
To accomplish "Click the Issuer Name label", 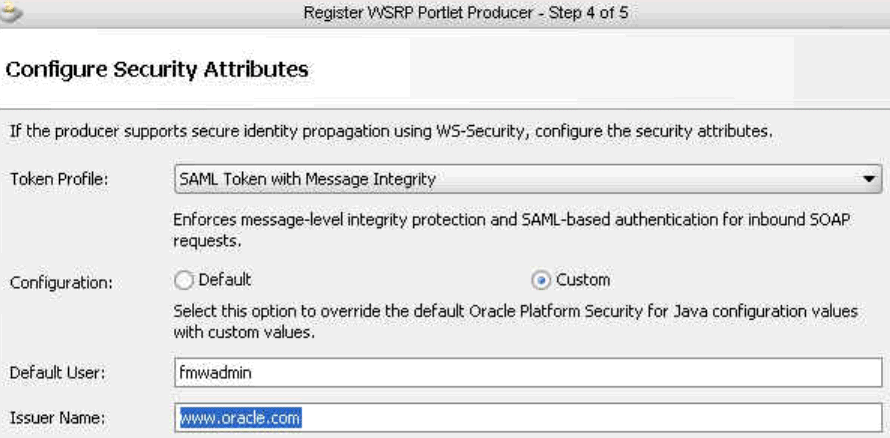I will pyautogui.click(x=57, y=418).
